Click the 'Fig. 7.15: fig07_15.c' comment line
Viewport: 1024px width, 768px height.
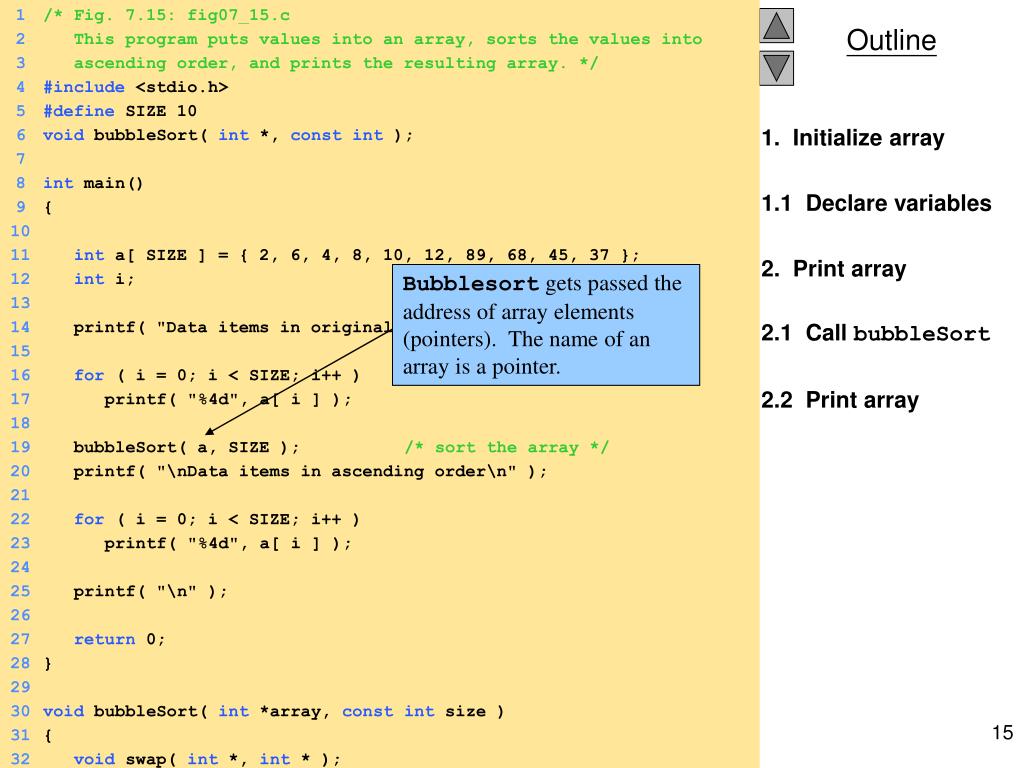pyautogui.click(x=167, y=15)
